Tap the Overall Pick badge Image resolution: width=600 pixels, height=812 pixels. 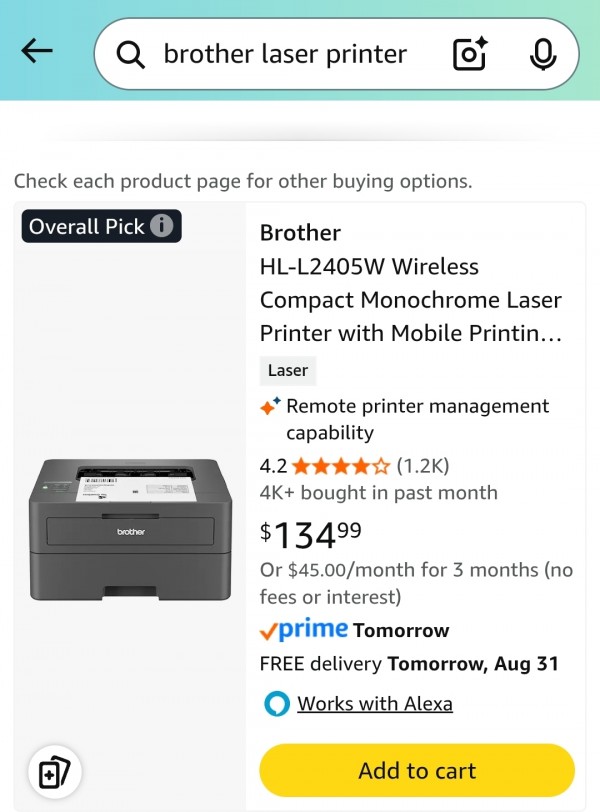tap(101, 226)
